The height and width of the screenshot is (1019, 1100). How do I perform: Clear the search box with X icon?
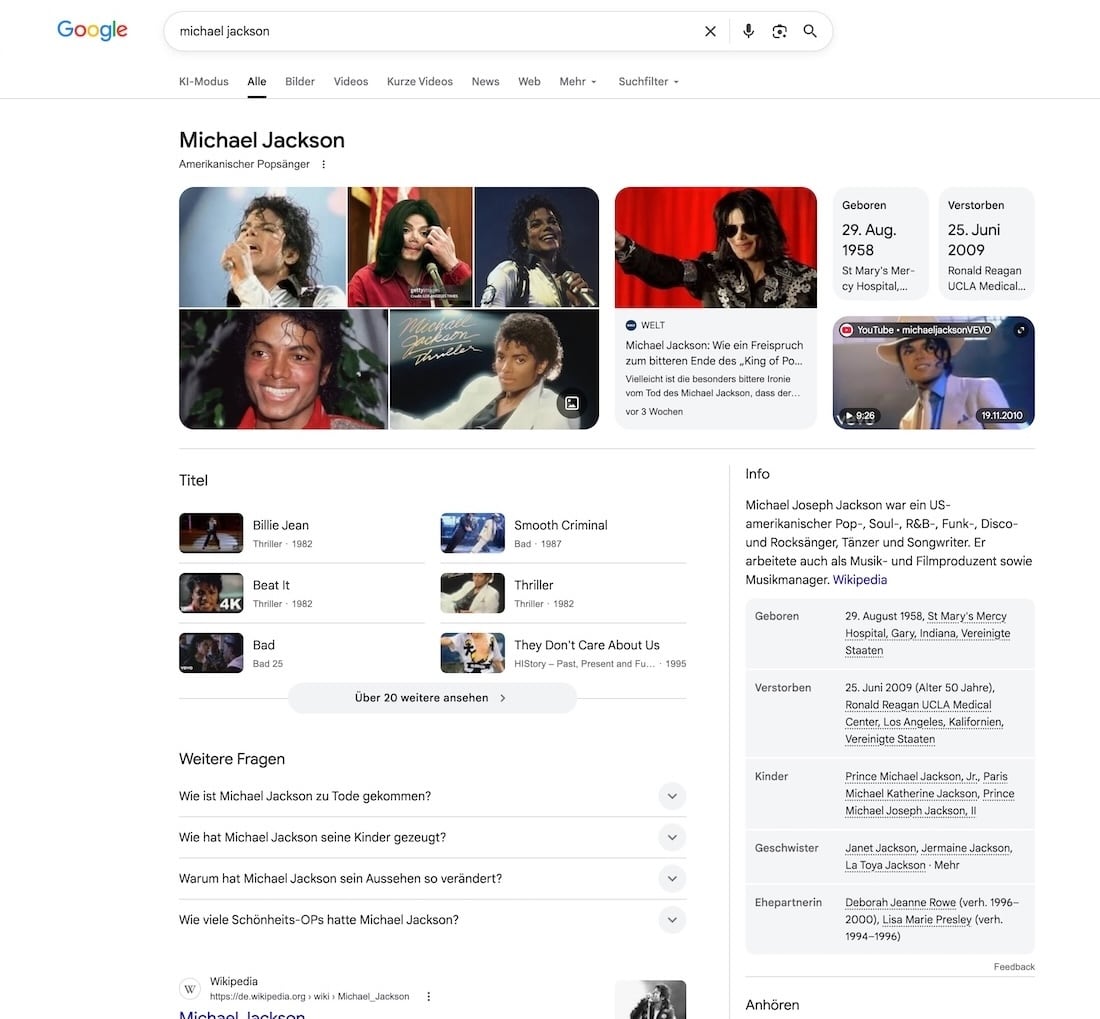[x=710, y=32]
